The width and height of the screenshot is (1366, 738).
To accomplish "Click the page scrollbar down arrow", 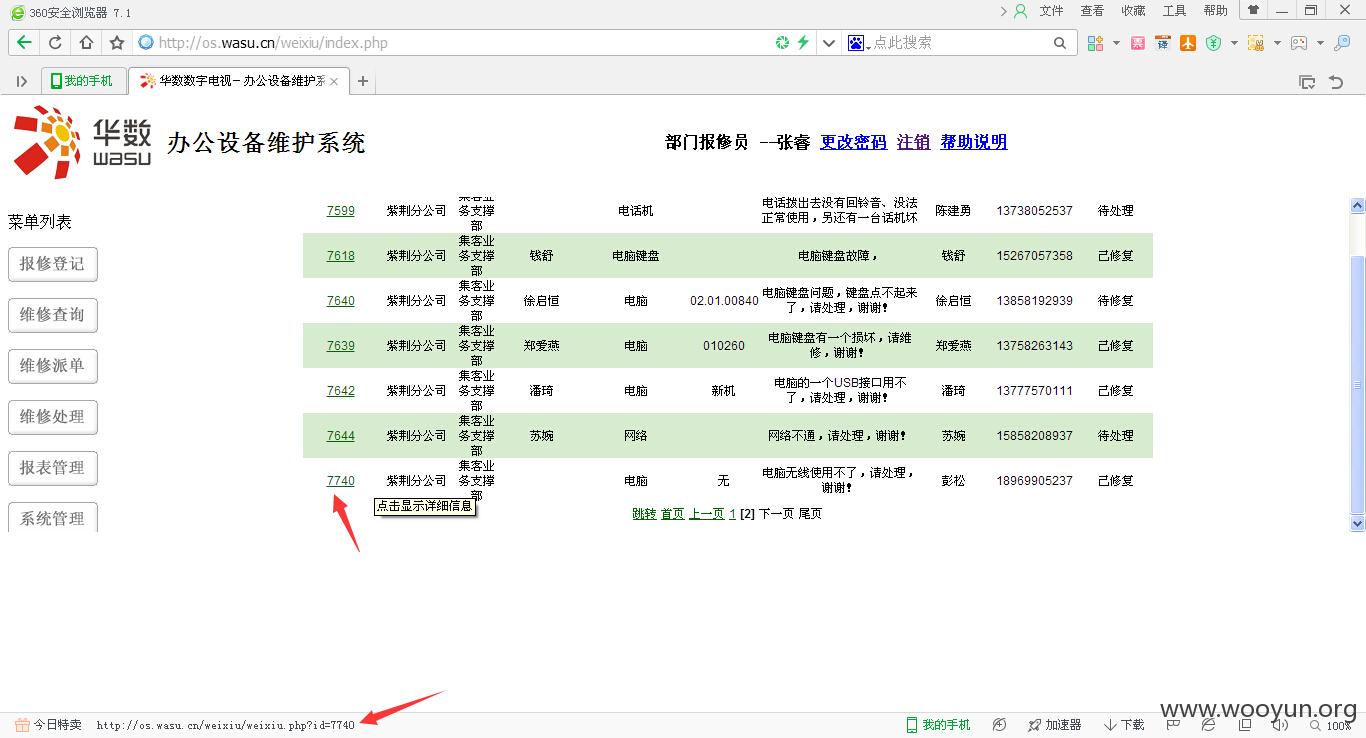I will 1357,523.
